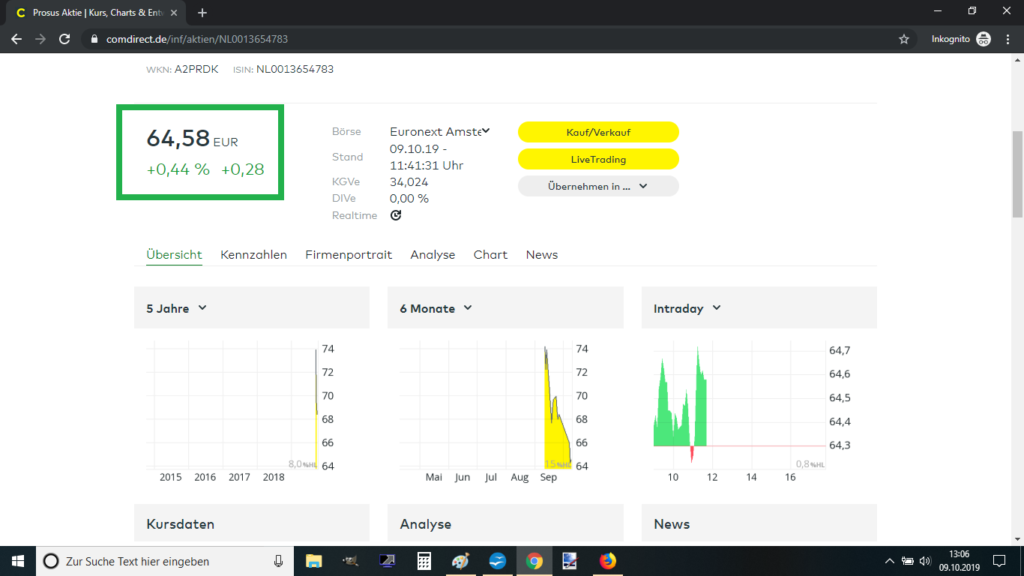
Task: Open the 6-month price chart
Action: click(x=494, y=411)
